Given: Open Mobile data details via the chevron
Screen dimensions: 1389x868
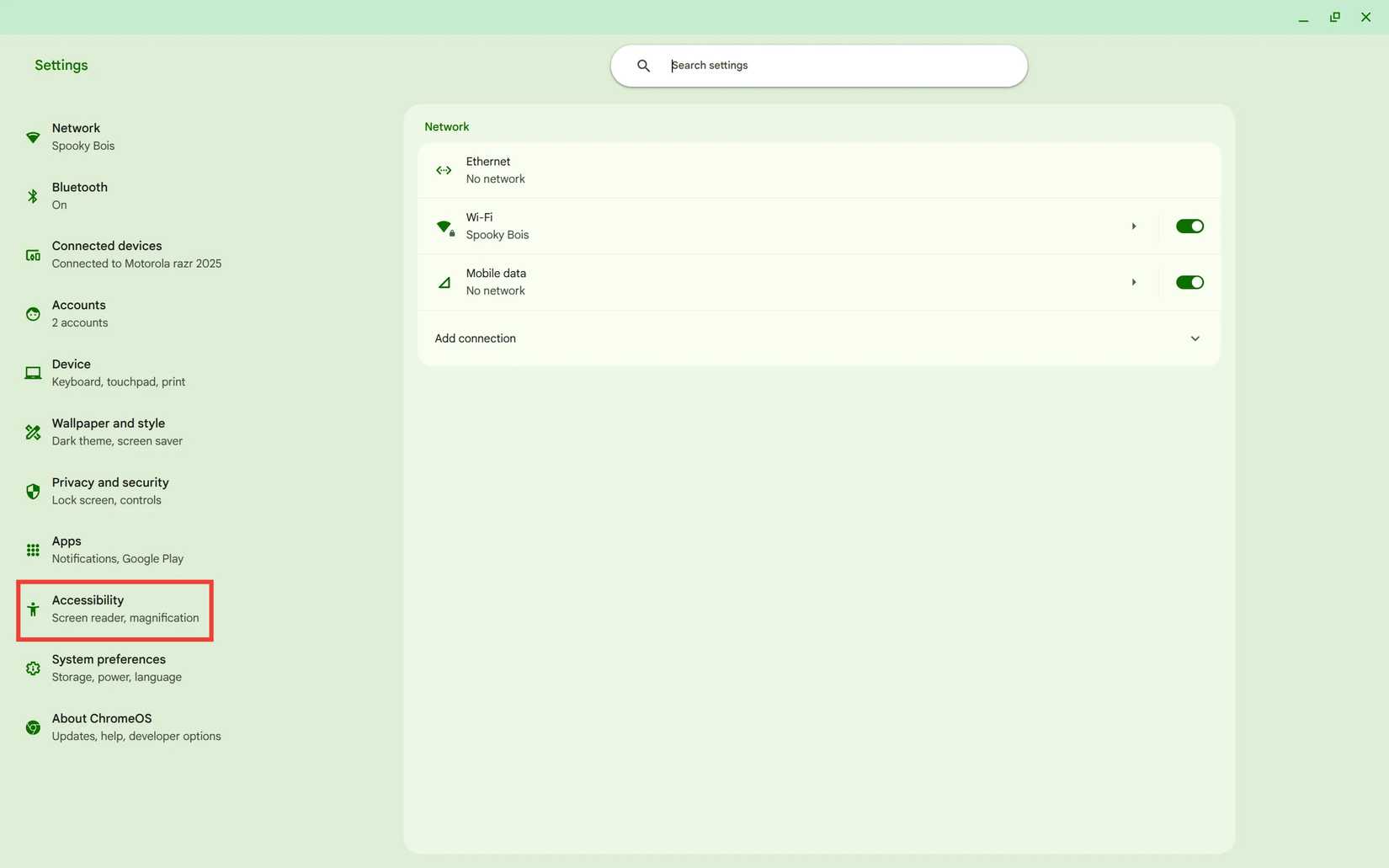Looking at the screenshot, I should pos(1133,282).
